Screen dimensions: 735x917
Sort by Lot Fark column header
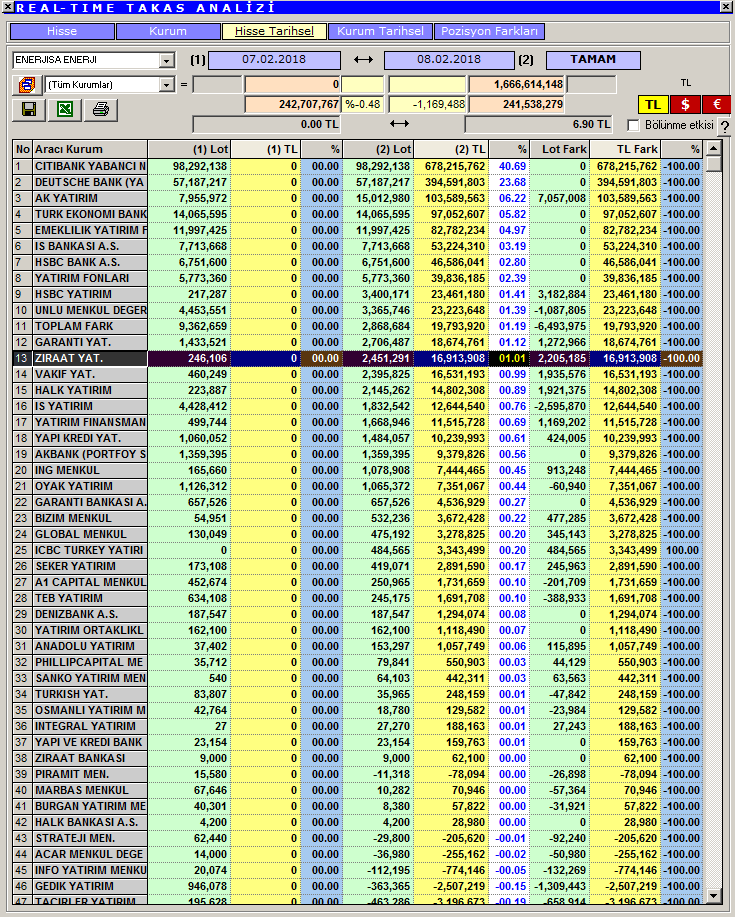pos(560,149)
